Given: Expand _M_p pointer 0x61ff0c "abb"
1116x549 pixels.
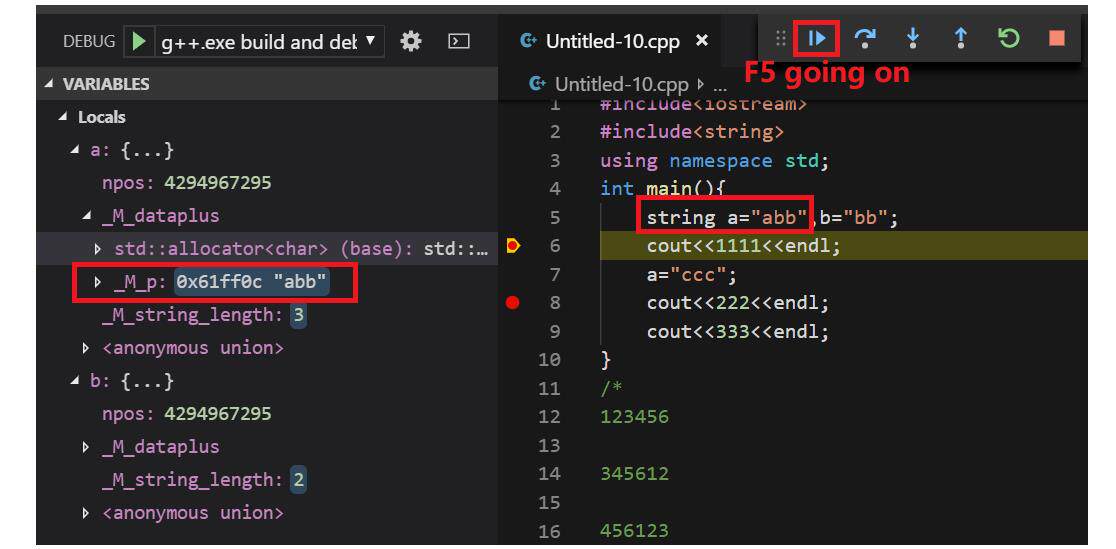Looking at the screenshot, I should pos(98,283).
